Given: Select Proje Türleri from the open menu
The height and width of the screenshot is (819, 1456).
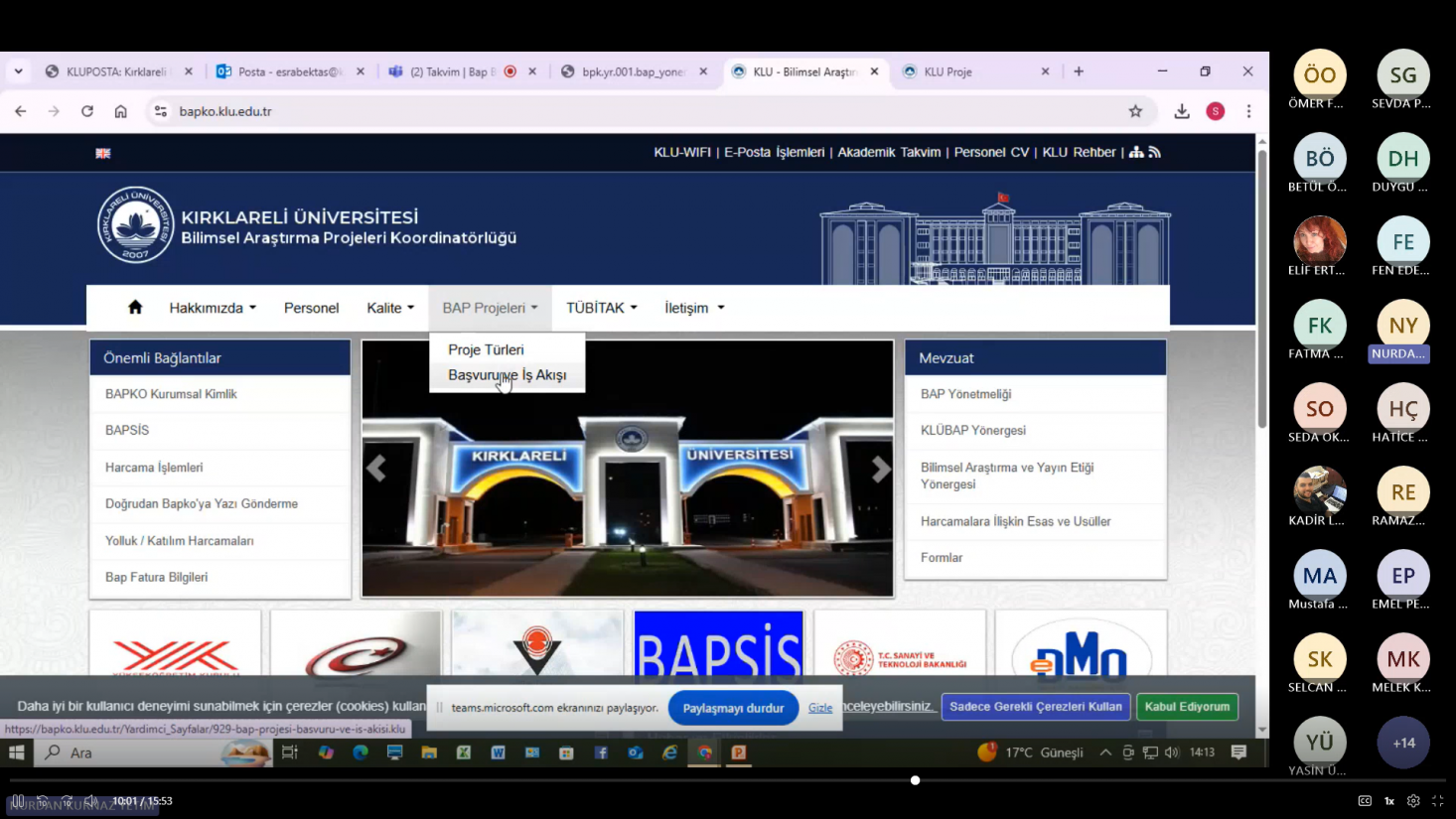Looking at the screenshot, I should tap(486, 349).
